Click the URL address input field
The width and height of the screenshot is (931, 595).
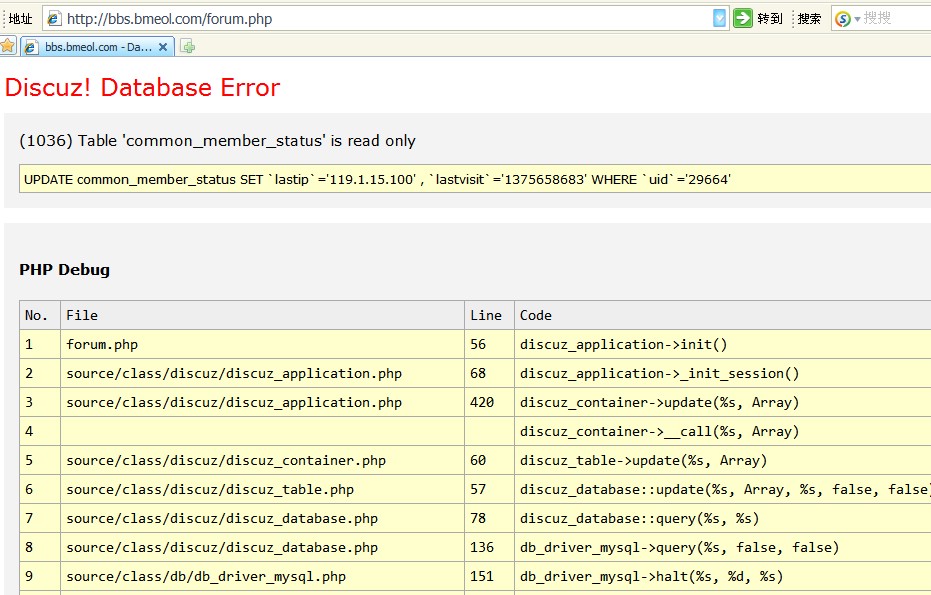pyautogui.click(x=387, y=19)
